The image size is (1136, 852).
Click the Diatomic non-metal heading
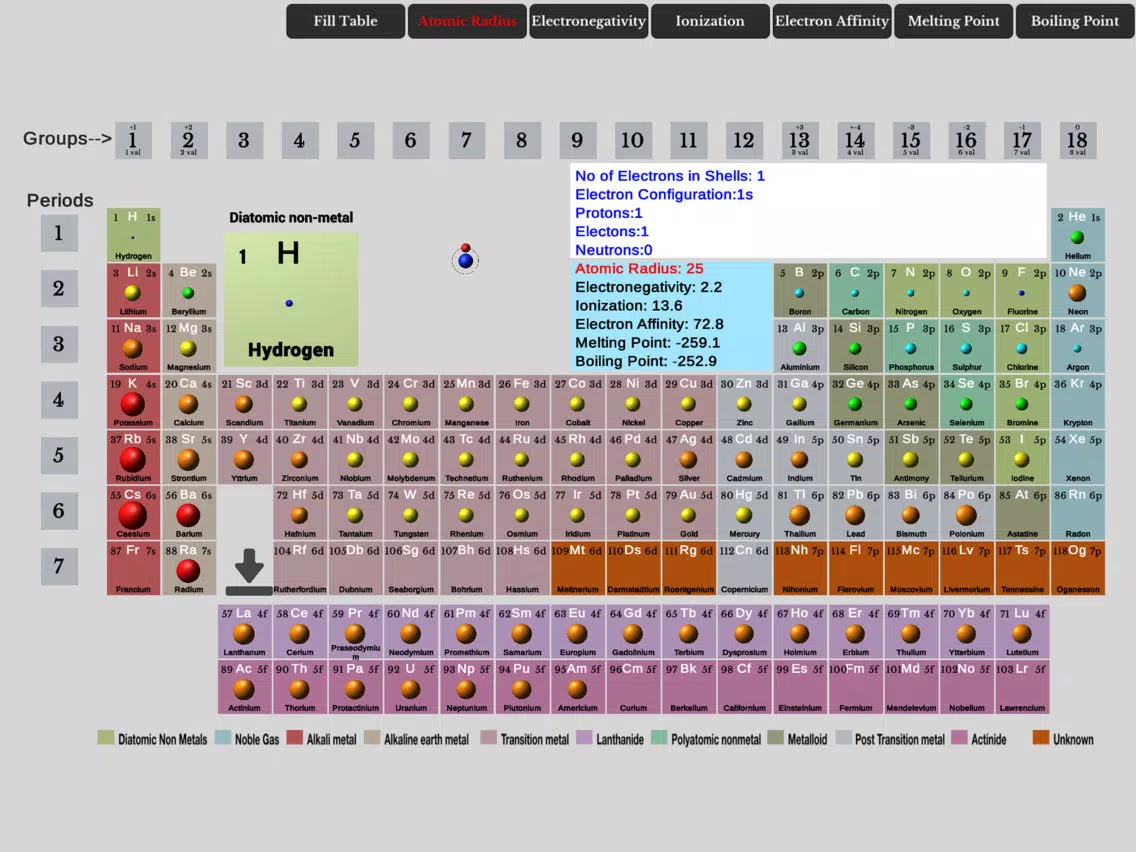tap(291, 217)
